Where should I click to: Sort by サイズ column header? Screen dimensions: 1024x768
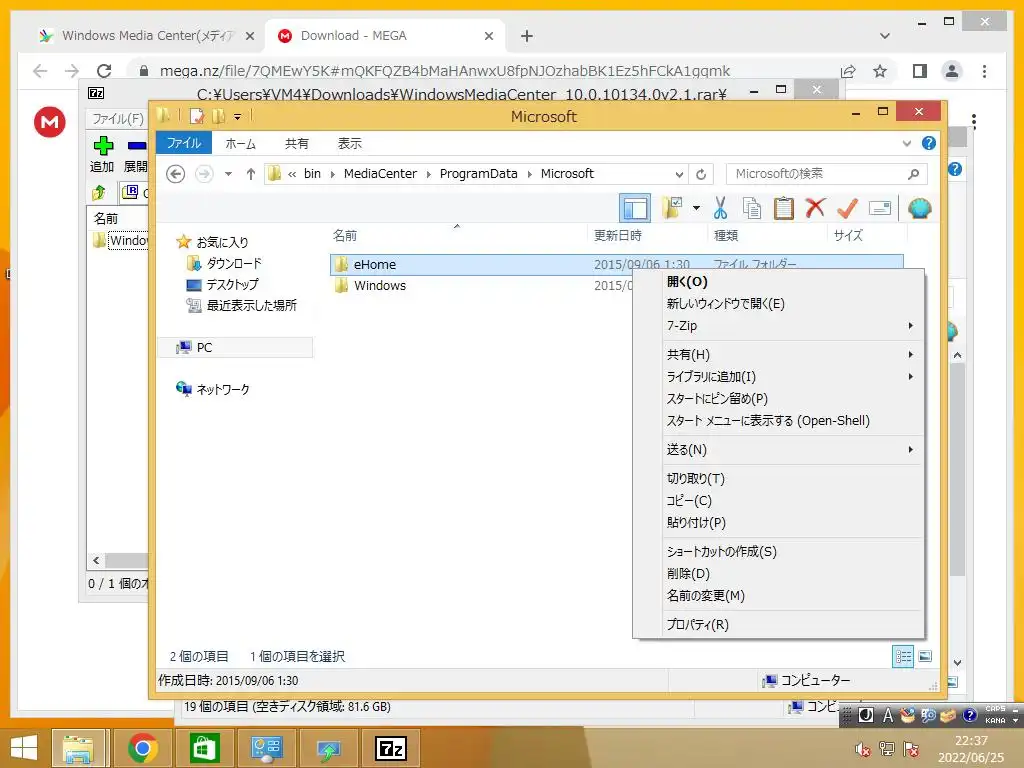pyautogui.click(x=848, y=235)
